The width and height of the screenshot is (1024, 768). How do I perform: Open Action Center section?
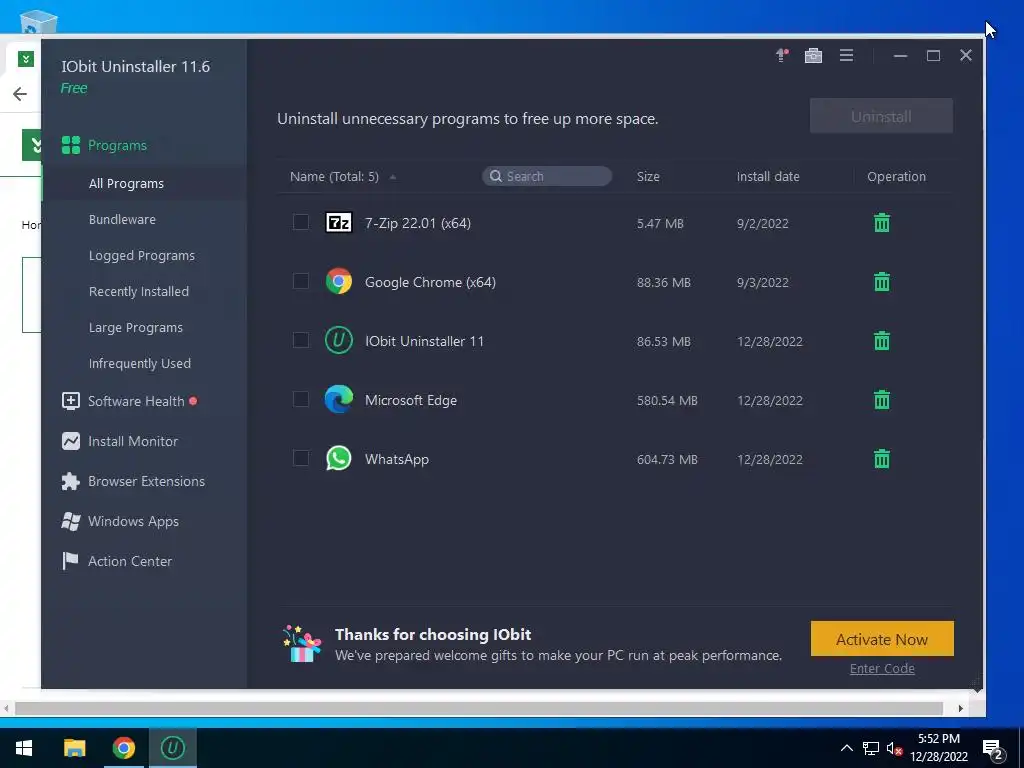117,561
